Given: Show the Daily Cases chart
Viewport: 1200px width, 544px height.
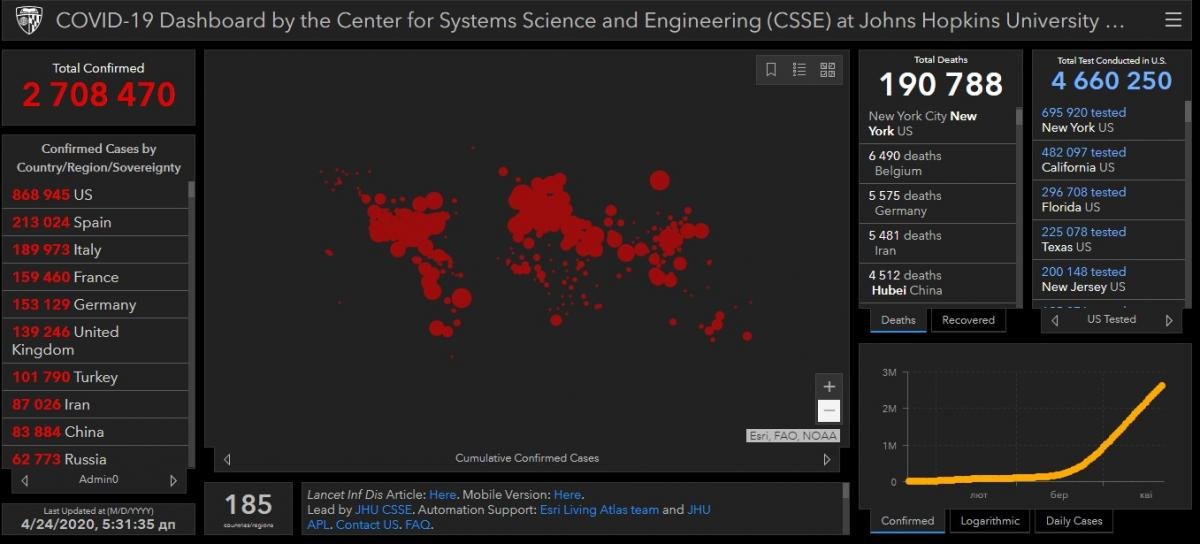Looking at the screenshot, I should (x=1074, y=521).
